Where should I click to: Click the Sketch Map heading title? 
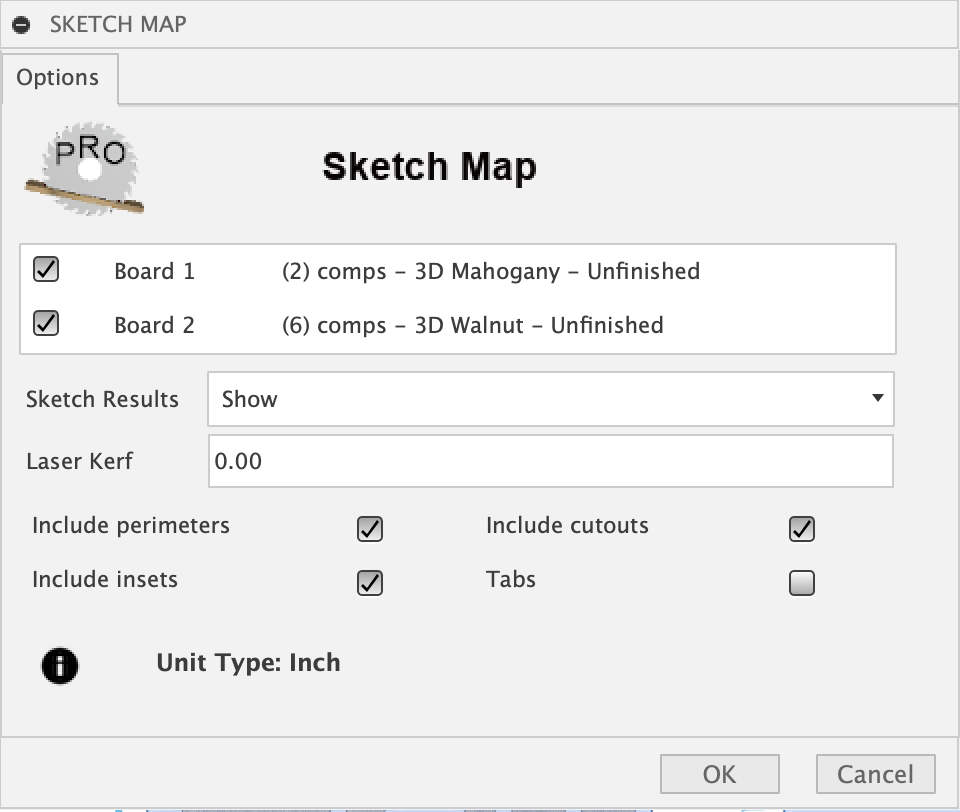pyautogui.click(x=430, y=167)
